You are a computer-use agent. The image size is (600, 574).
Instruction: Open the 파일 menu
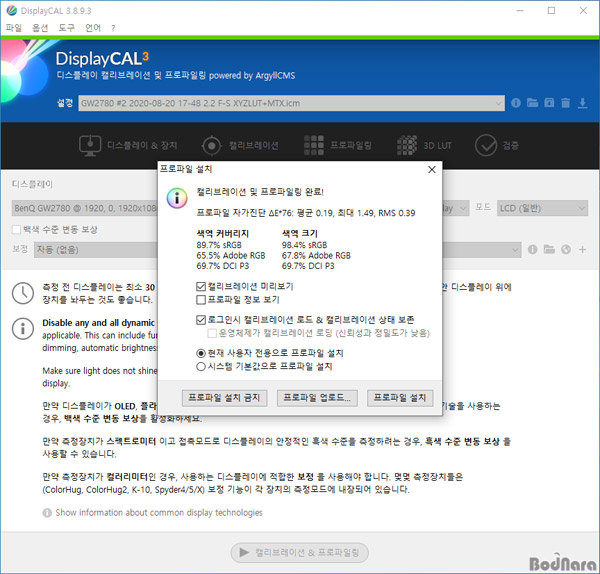(14, 28)
